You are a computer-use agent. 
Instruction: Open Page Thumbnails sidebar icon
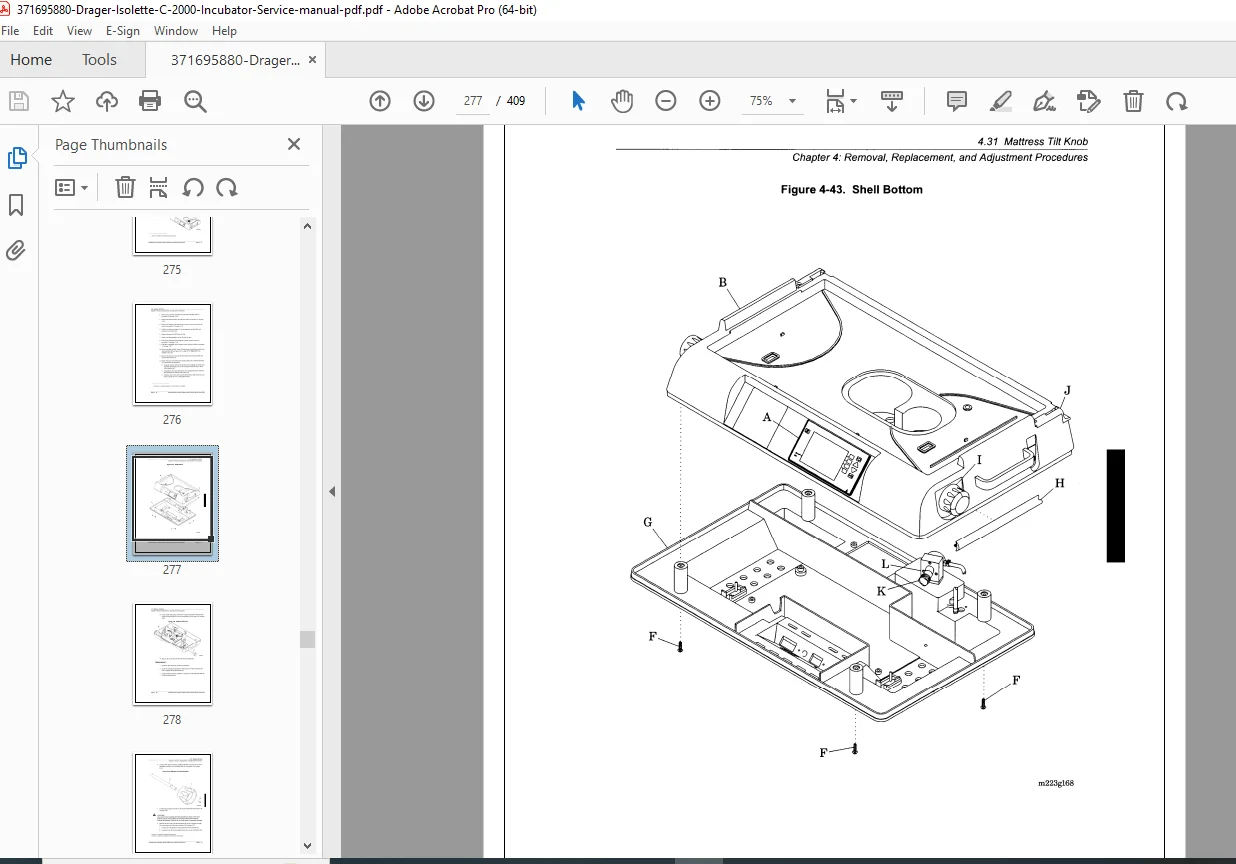click(x=17, y=157)
